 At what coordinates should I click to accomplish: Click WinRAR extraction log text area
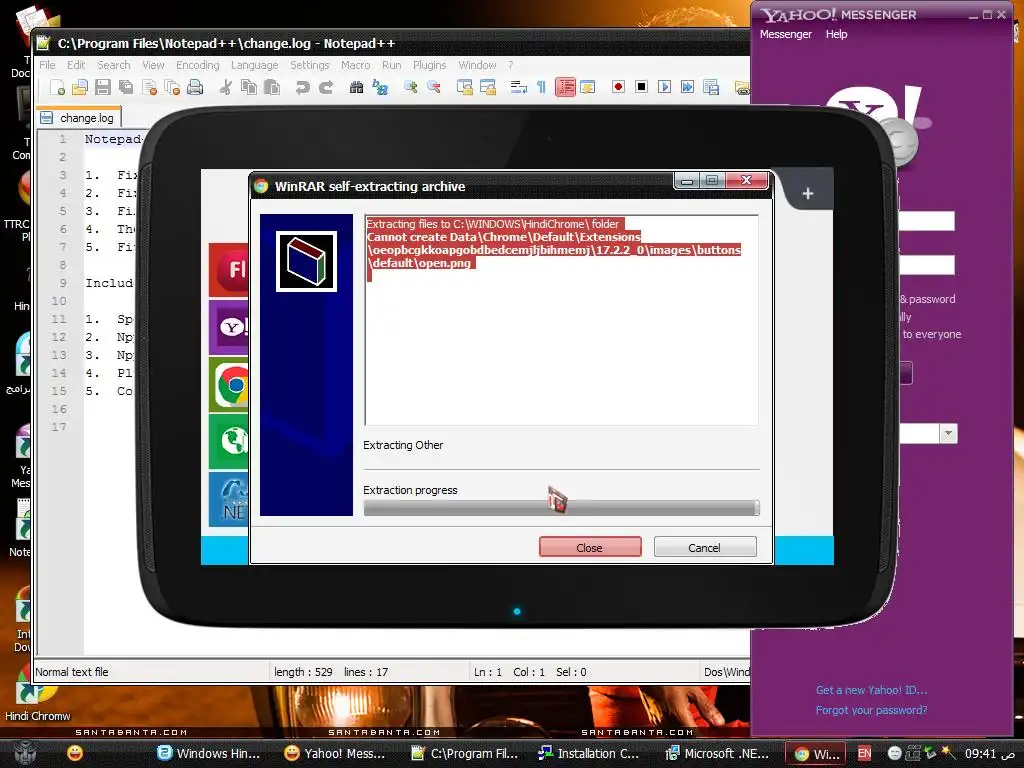[x=562, y=320]
